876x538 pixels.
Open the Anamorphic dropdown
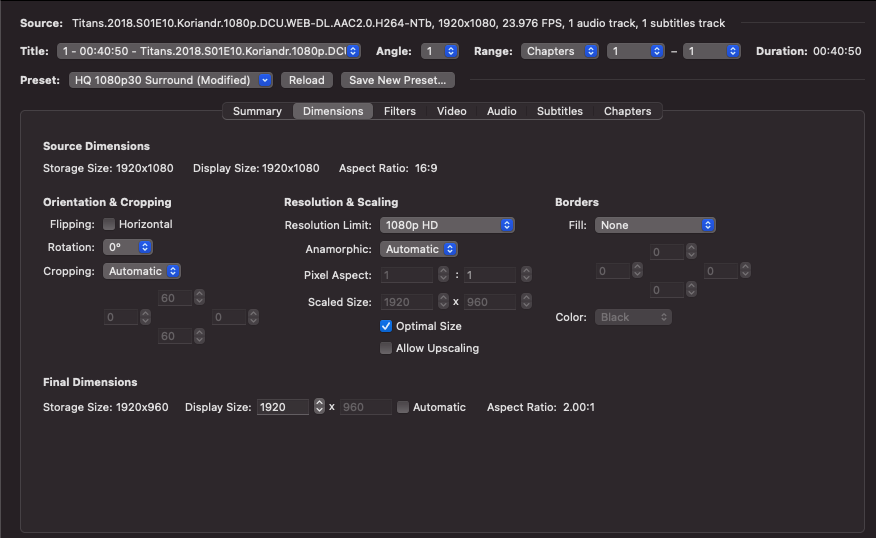tap(418, 249)
